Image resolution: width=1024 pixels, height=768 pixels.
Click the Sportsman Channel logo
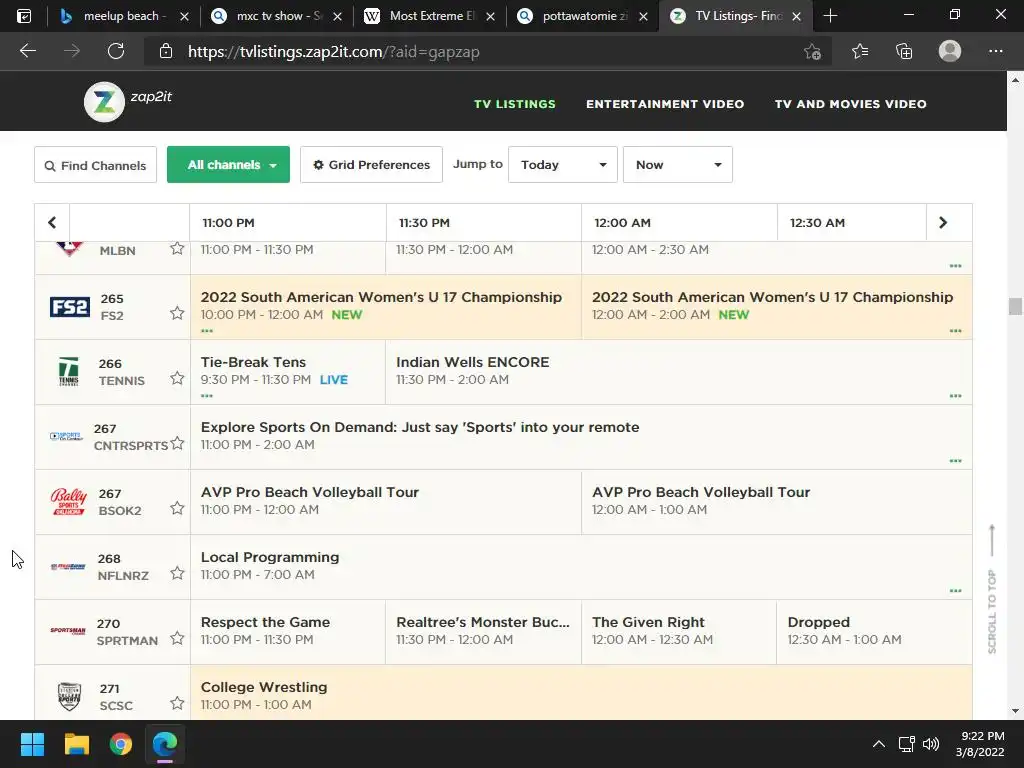coord(68,631)
